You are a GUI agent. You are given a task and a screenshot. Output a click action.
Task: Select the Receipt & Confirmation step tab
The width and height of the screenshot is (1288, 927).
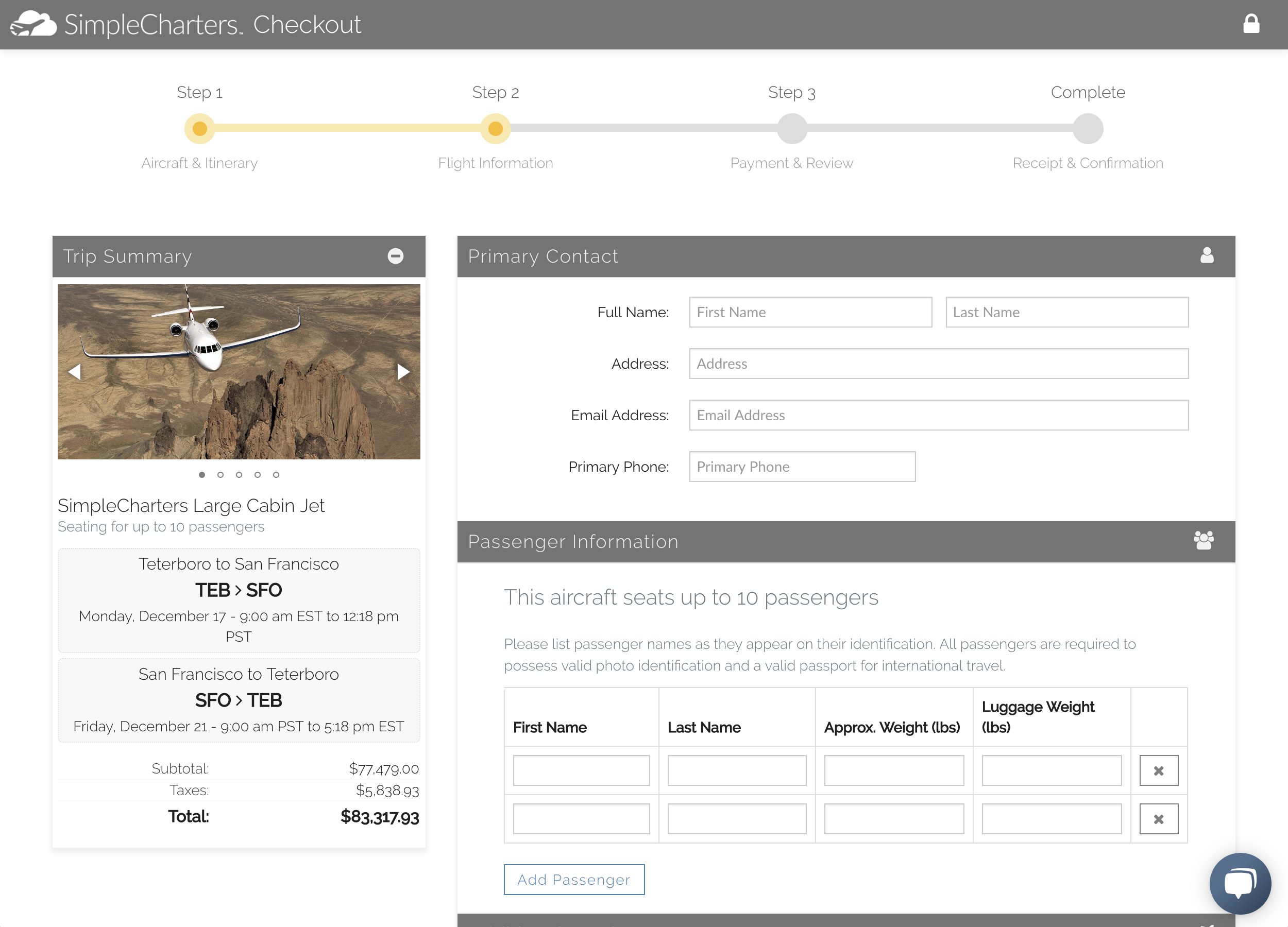pos(1087,128)
